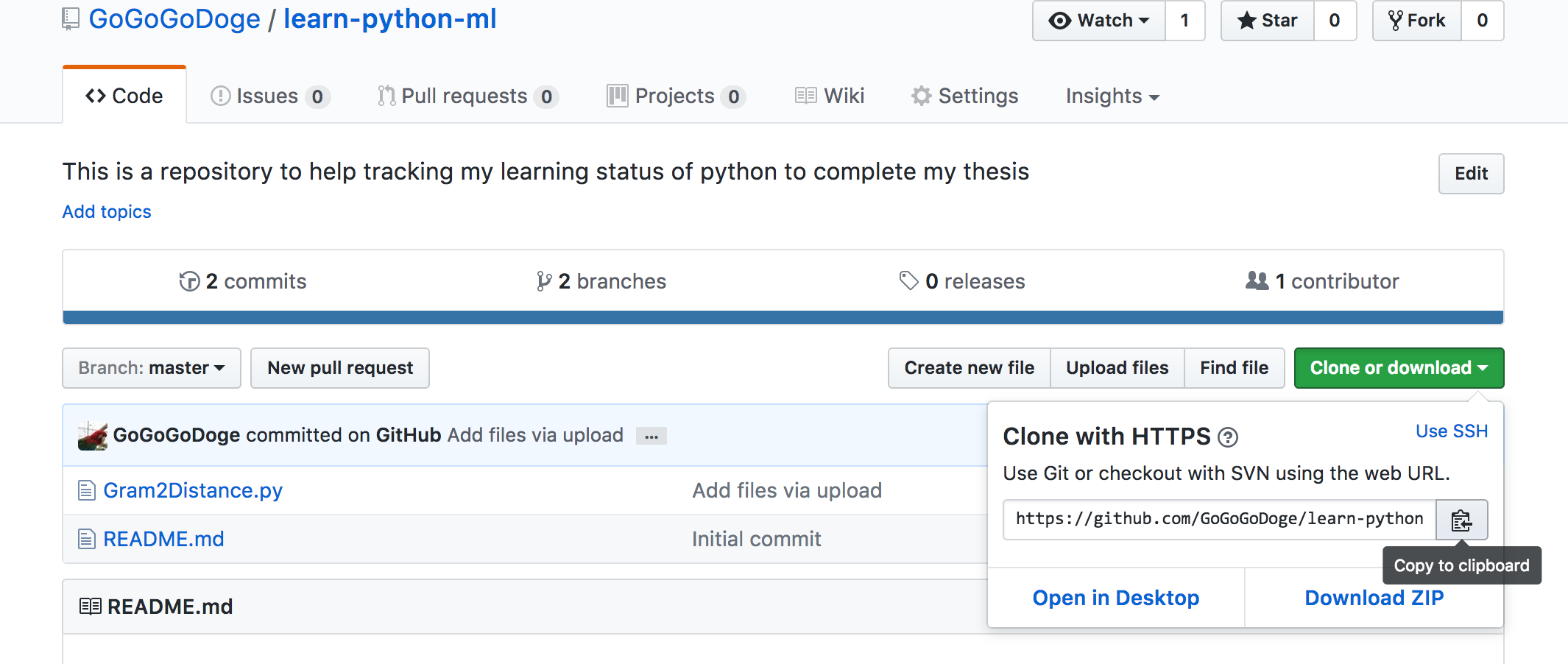Open the Wiki tab
Image resolution: width=1568 pixels, height=664 pixels.
[830, 96]
